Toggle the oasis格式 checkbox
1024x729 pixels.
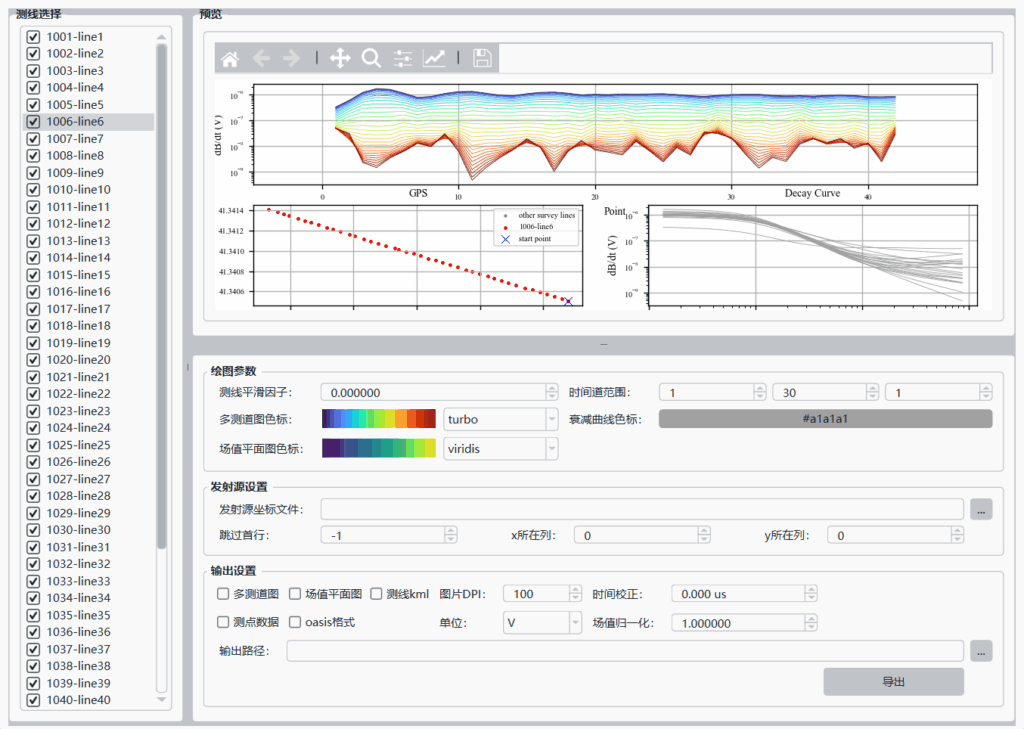[x=295, y=622]
